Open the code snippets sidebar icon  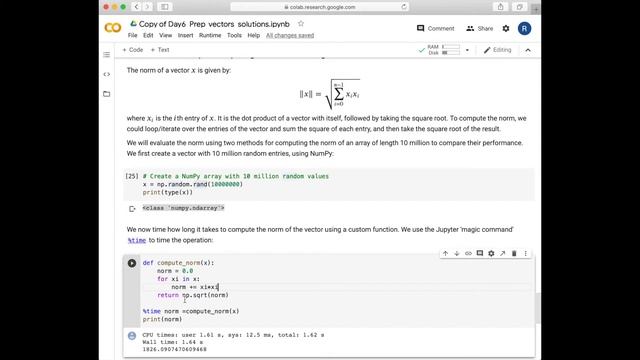[107, 74]
